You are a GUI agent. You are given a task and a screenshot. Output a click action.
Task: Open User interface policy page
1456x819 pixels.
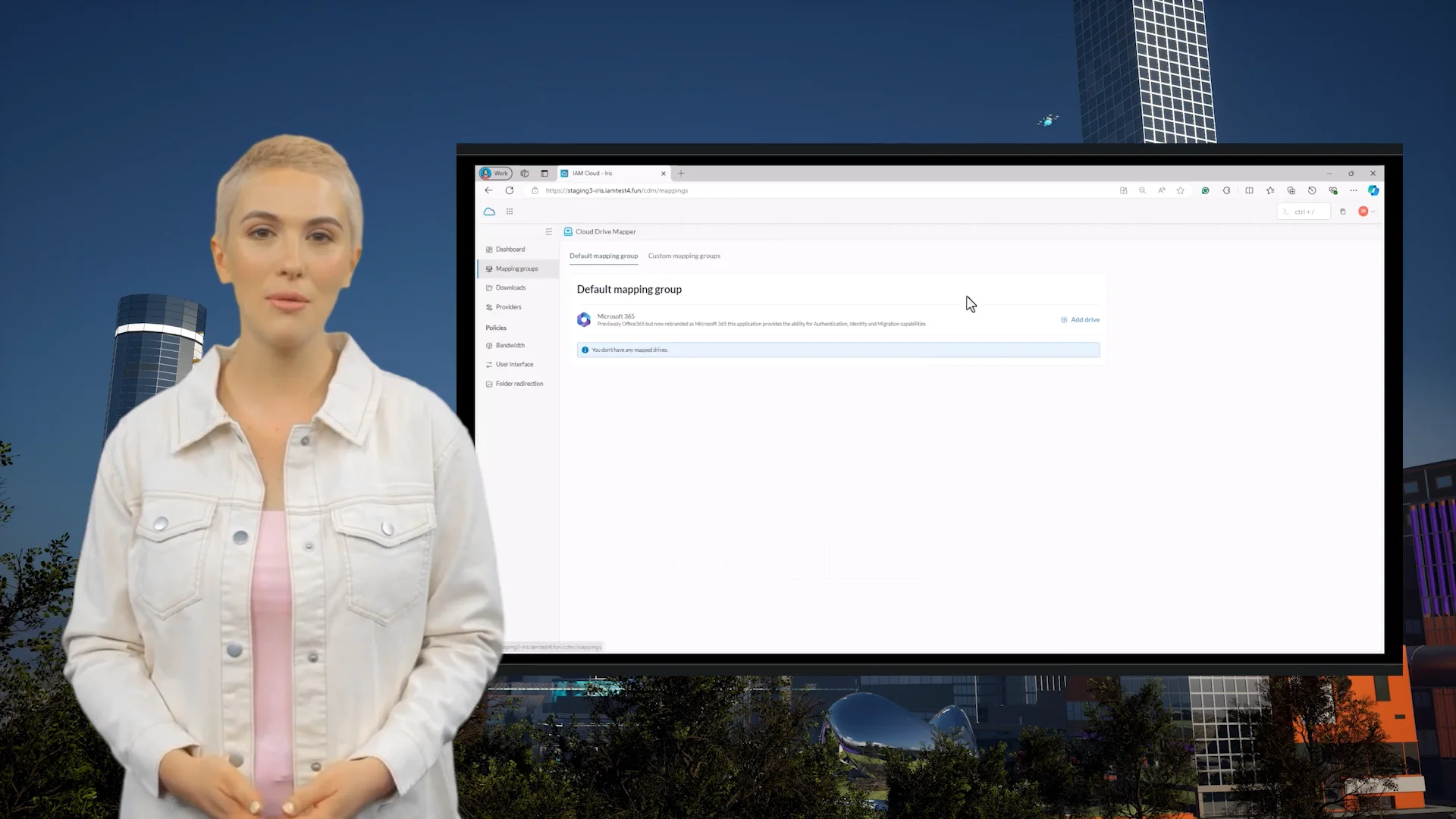pyautogui.click(x=514, y=365)
